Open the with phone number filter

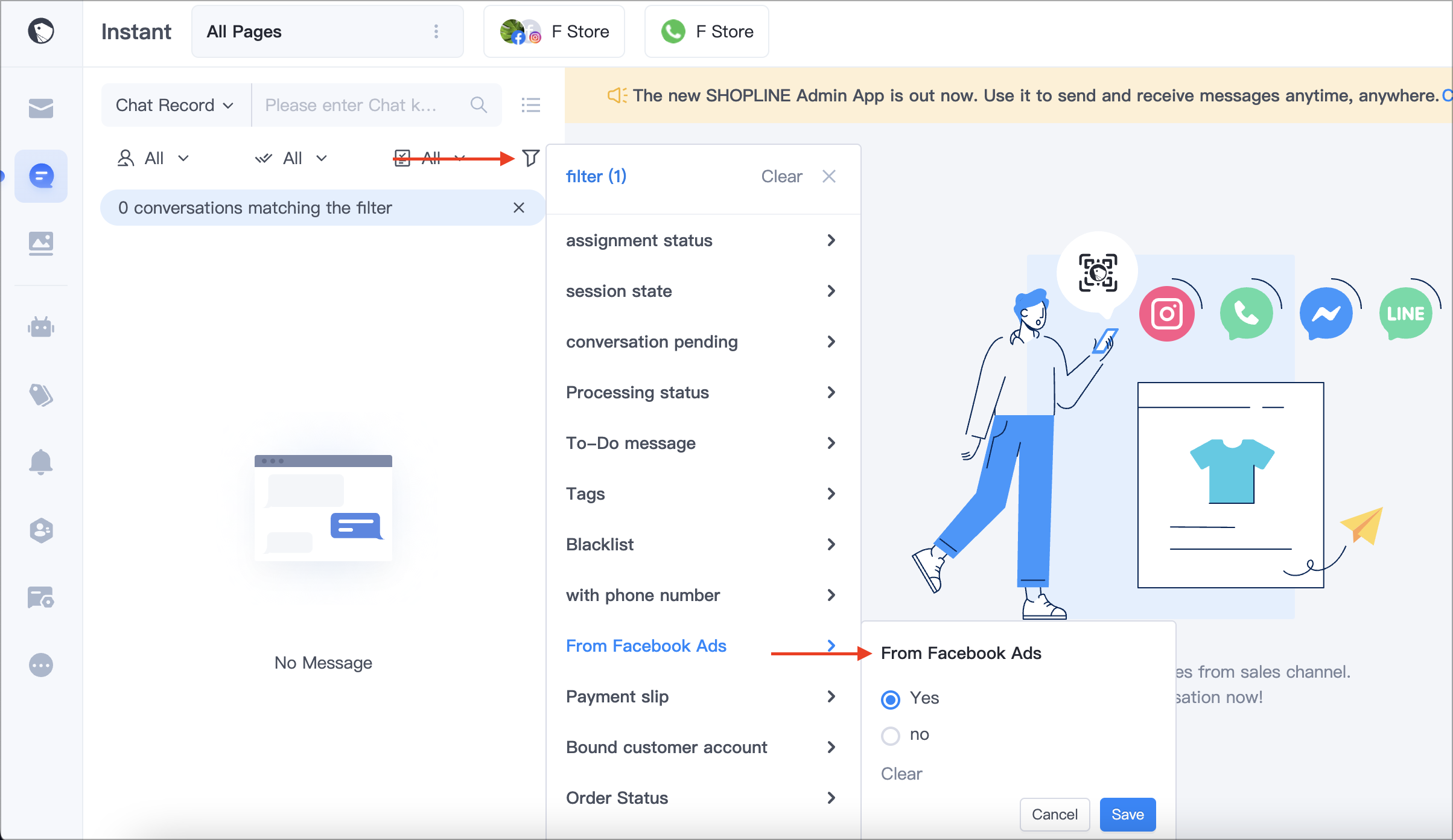coord(703,595)
